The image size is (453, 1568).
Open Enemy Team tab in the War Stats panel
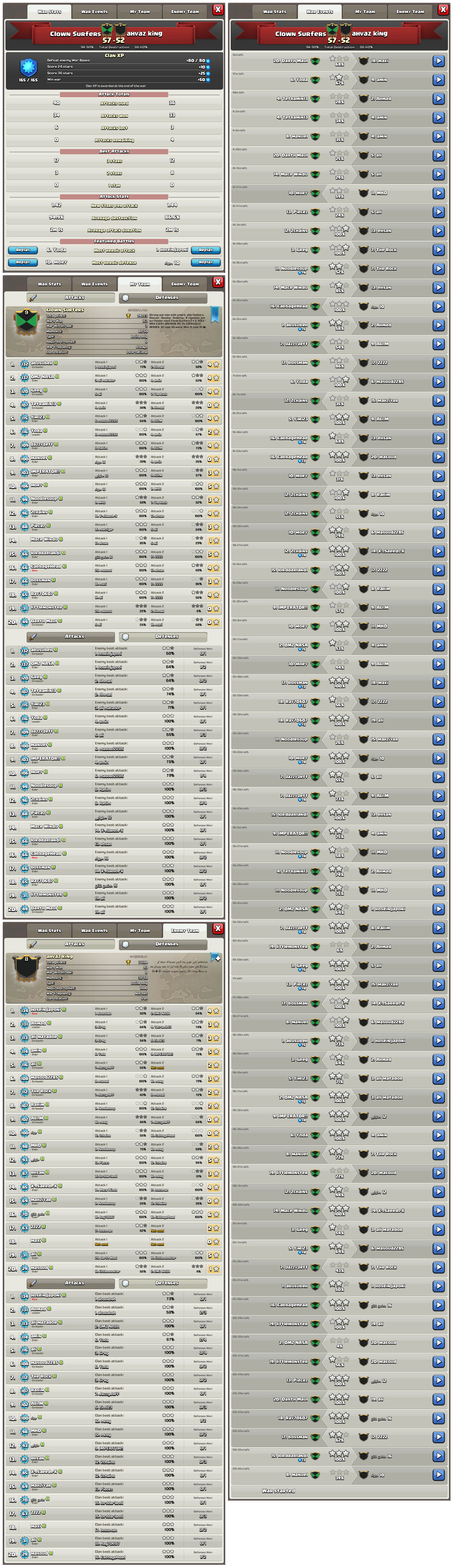(185, 12)
